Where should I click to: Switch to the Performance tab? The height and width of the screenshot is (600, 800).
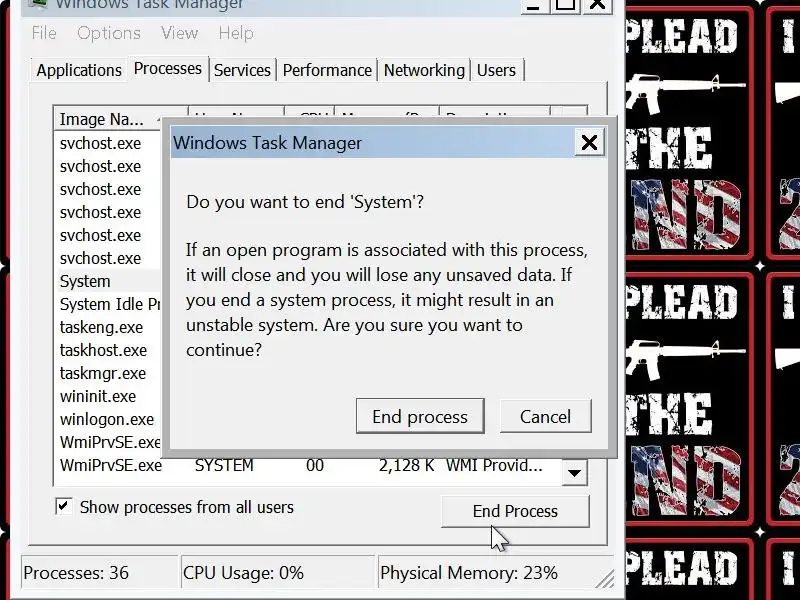[327, 70]
